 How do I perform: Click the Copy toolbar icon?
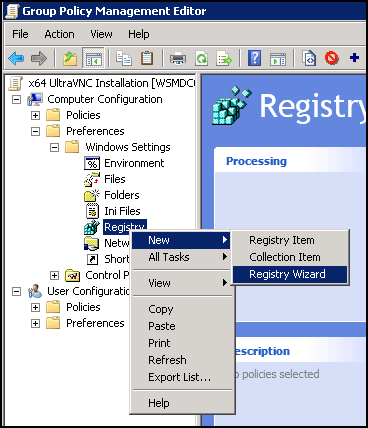(x=124, y=58)
